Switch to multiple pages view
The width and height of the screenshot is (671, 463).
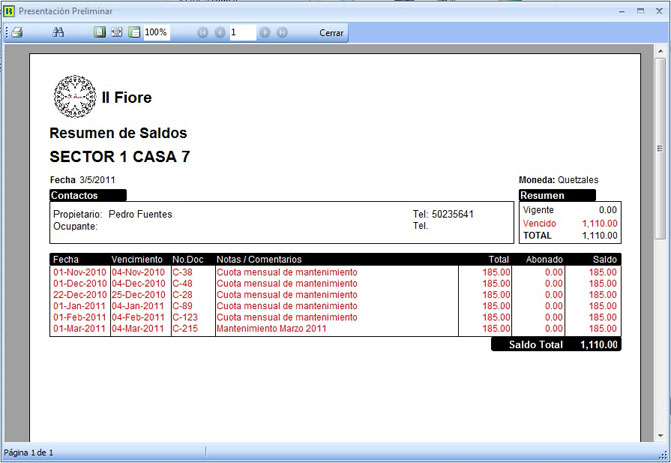pyautogui.click(x=116, y=33)
